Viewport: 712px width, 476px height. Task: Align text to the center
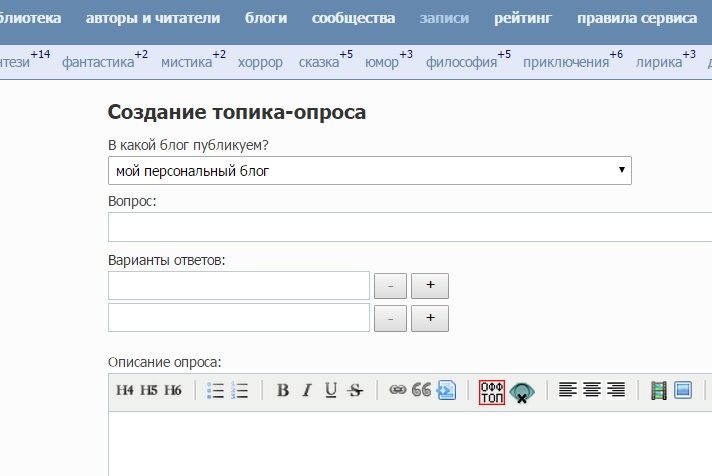[592, 391]
